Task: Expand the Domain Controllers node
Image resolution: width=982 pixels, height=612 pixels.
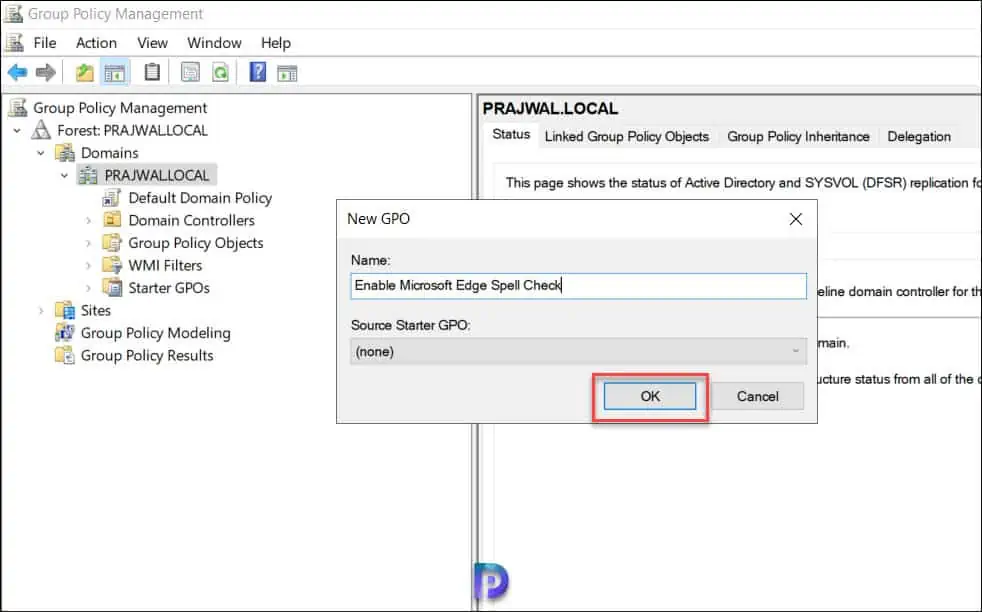Action: pos(88,220)
